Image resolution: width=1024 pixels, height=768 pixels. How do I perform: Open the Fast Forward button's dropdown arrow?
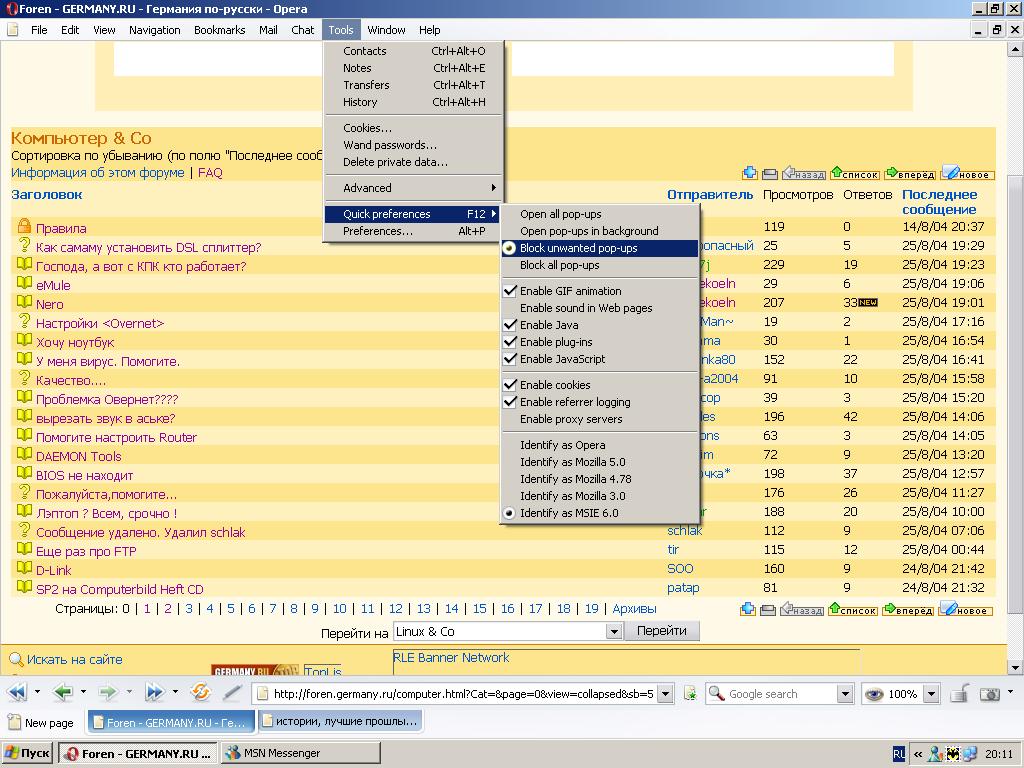click(x=175, y=692)
